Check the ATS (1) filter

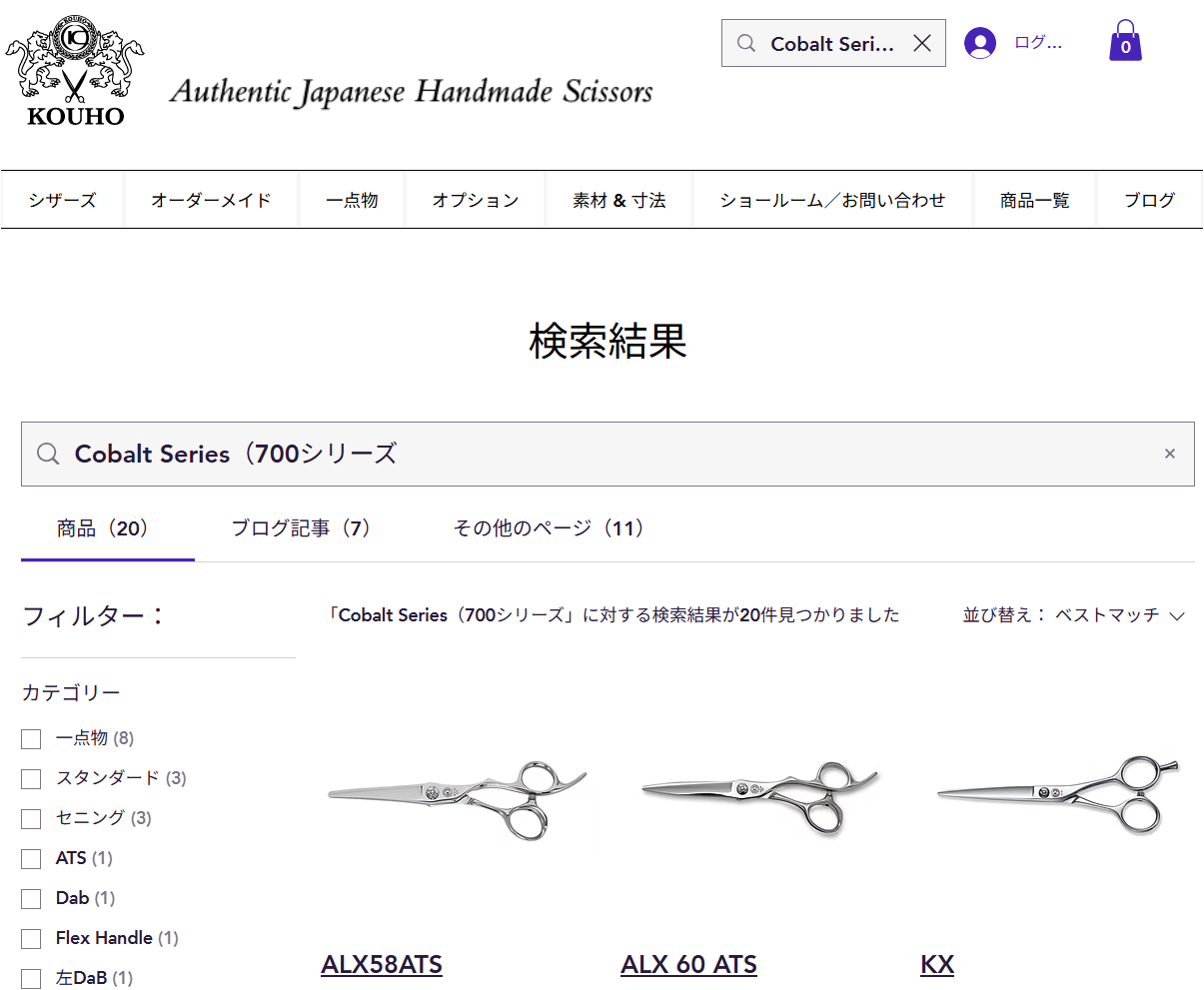pyautogui.click(x=31, y=858)
